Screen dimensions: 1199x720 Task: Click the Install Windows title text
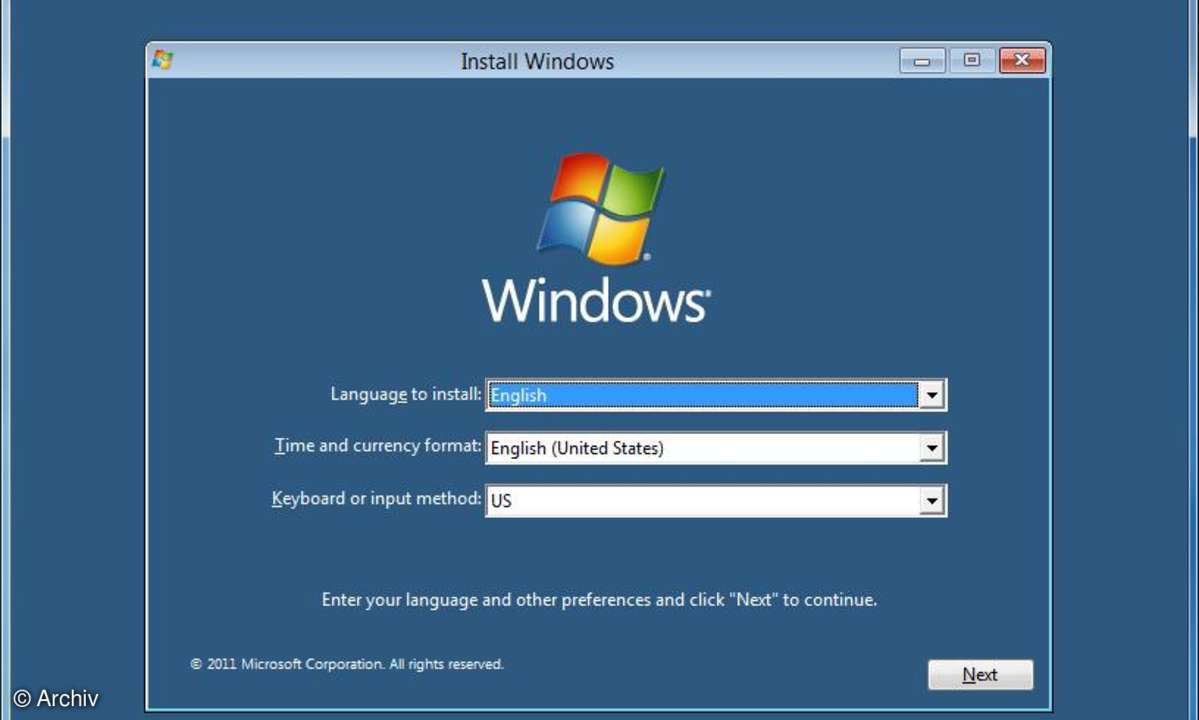538,61
